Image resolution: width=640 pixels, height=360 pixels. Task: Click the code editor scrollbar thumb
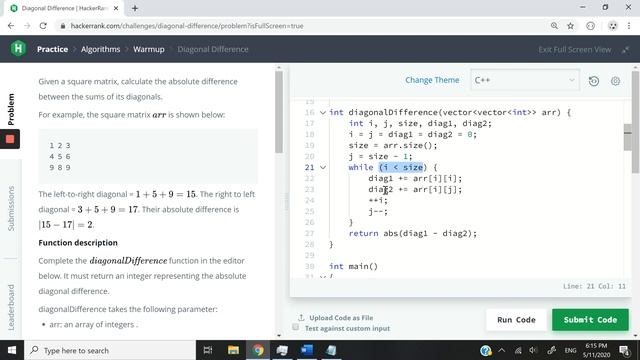coord(628,137)
